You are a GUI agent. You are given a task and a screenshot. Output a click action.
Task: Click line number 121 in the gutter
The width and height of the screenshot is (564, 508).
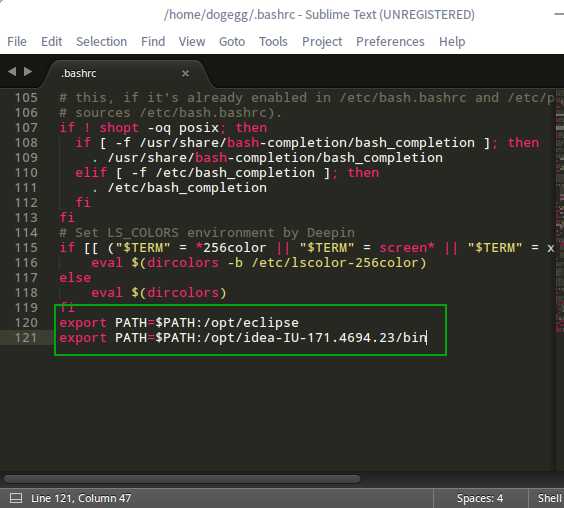26,338
